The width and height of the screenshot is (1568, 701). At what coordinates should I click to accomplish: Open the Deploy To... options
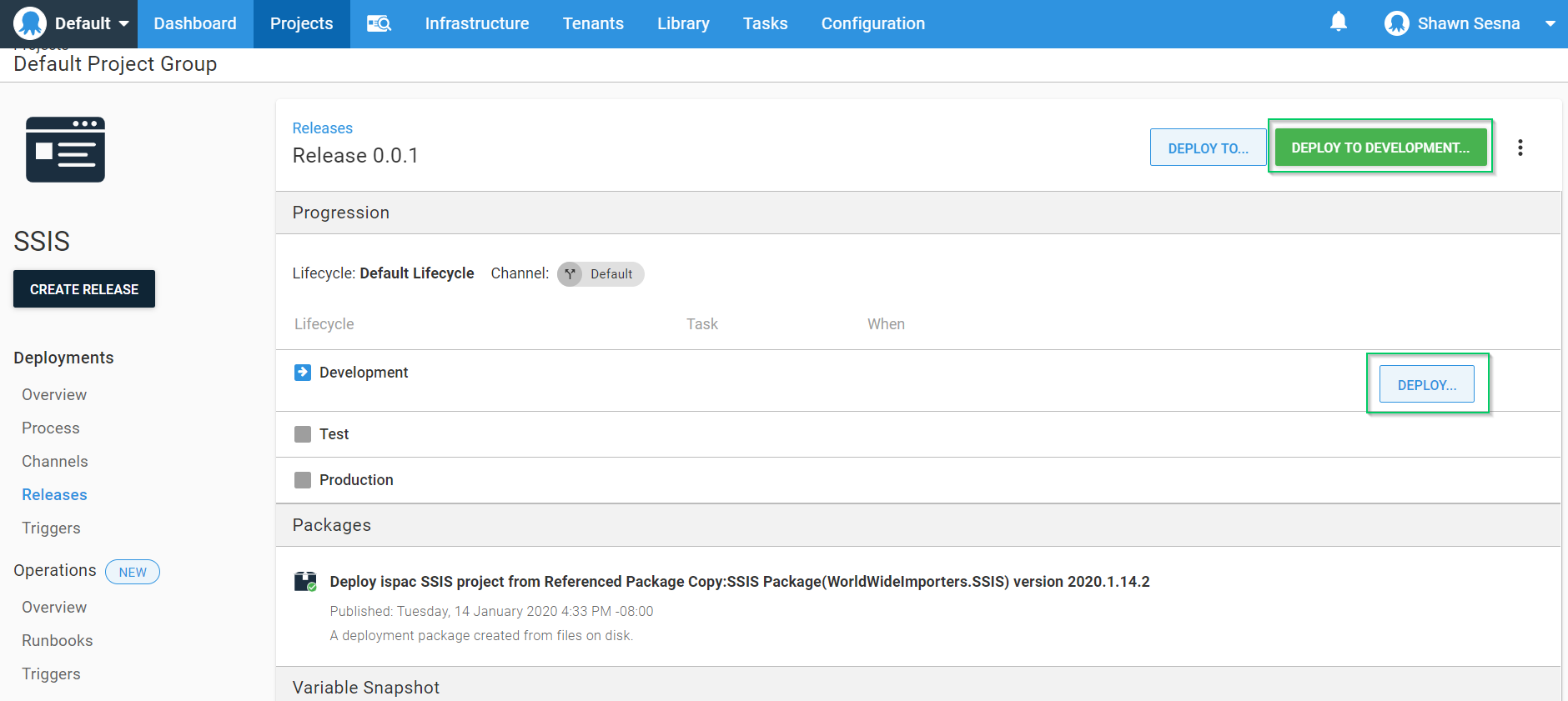1207,148
